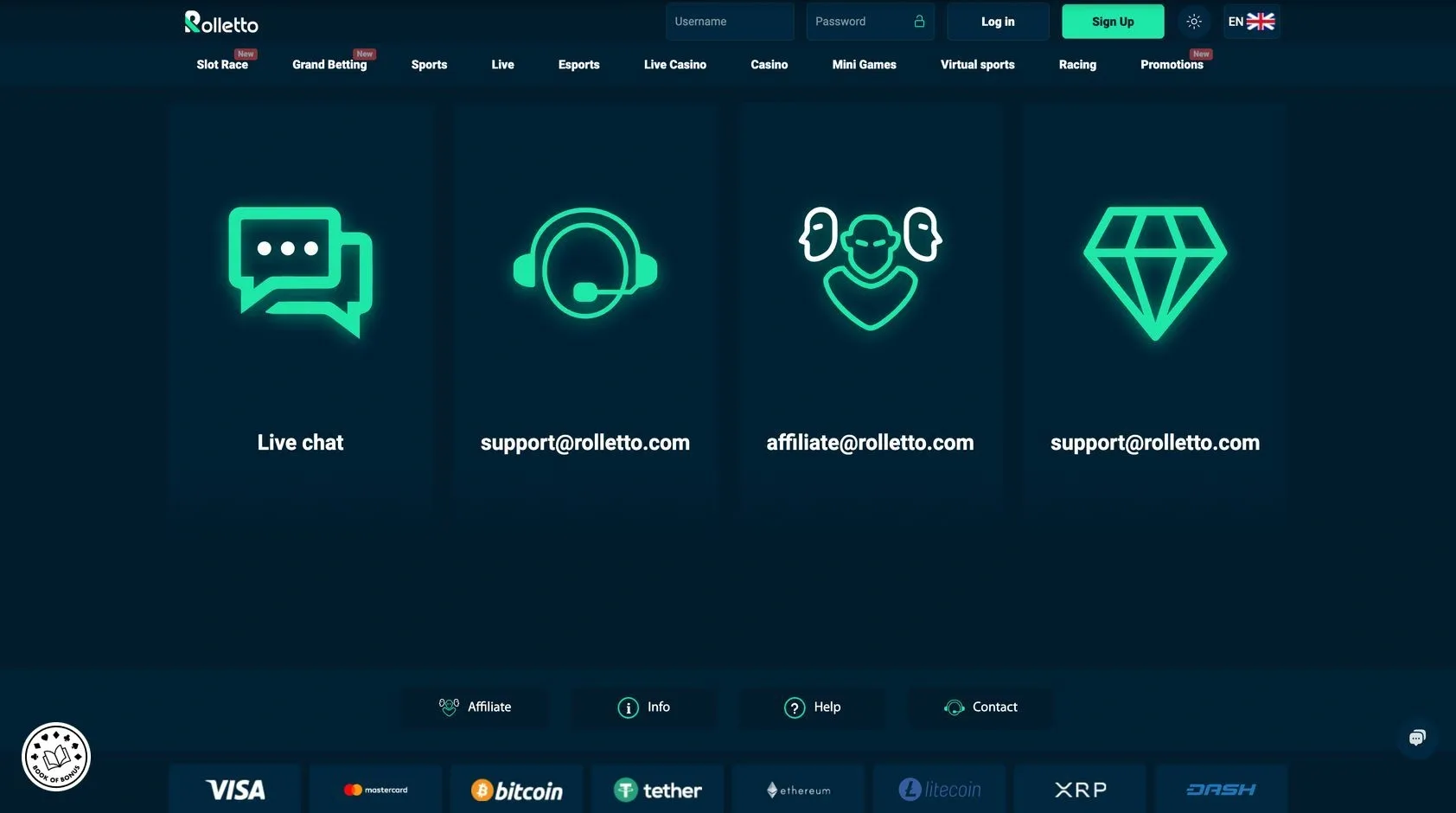Click the Ethereum payment logo

799,790
